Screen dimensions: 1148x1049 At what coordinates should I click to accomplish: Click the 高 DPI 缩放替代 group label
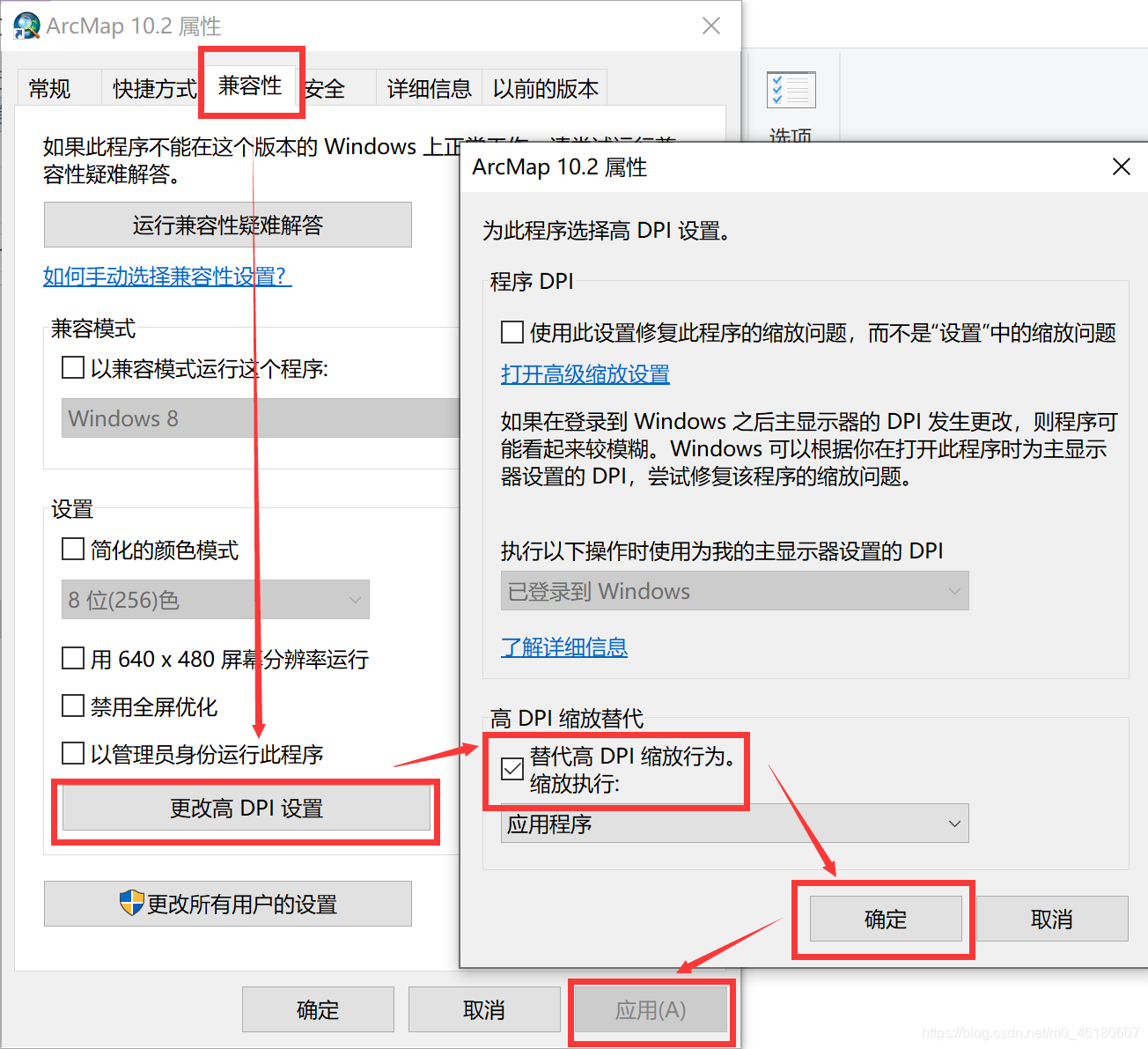(567, 718)
